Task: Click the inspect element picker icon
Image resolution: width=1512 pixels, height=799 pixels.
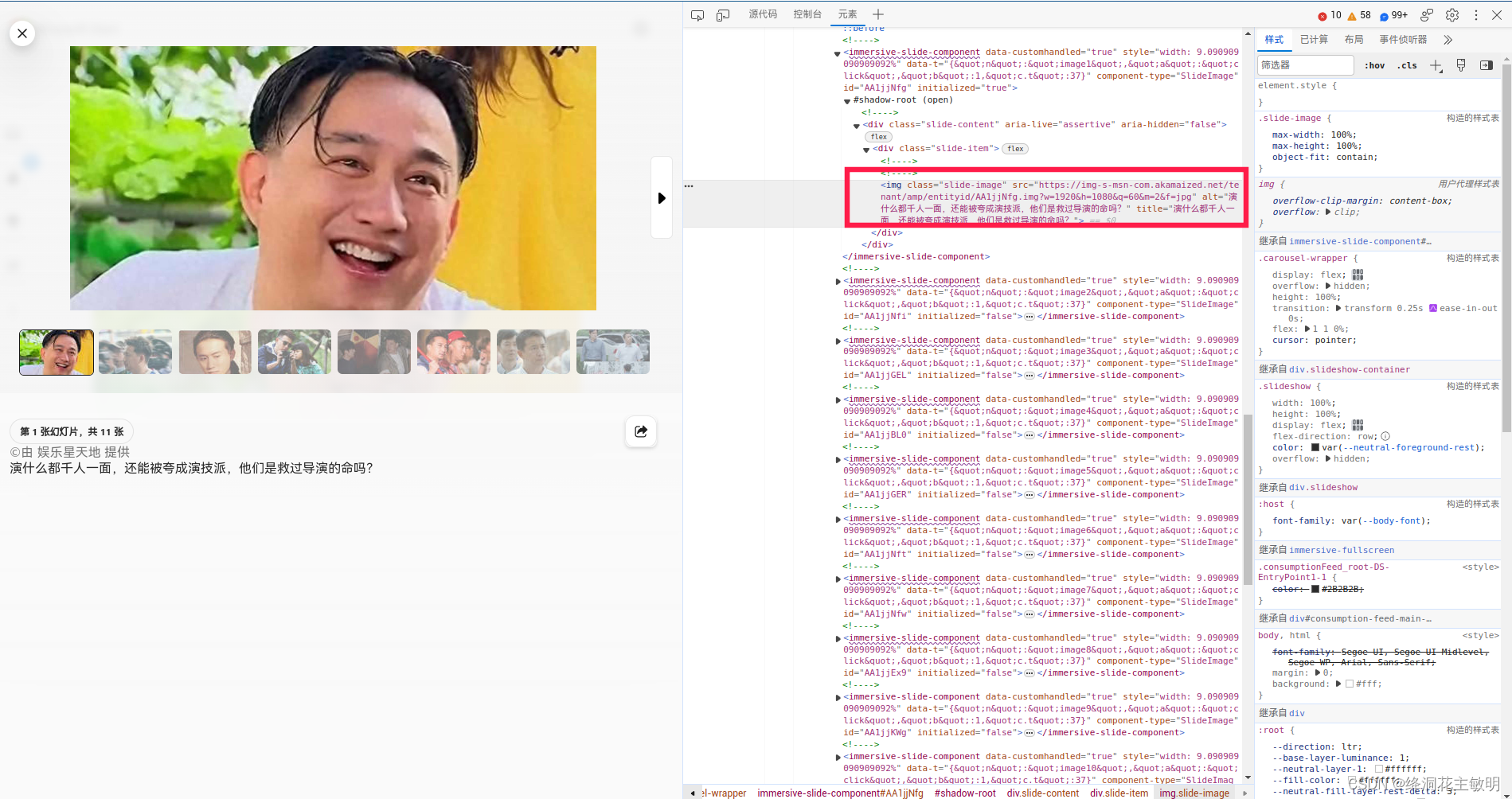Action: (697, 15)
